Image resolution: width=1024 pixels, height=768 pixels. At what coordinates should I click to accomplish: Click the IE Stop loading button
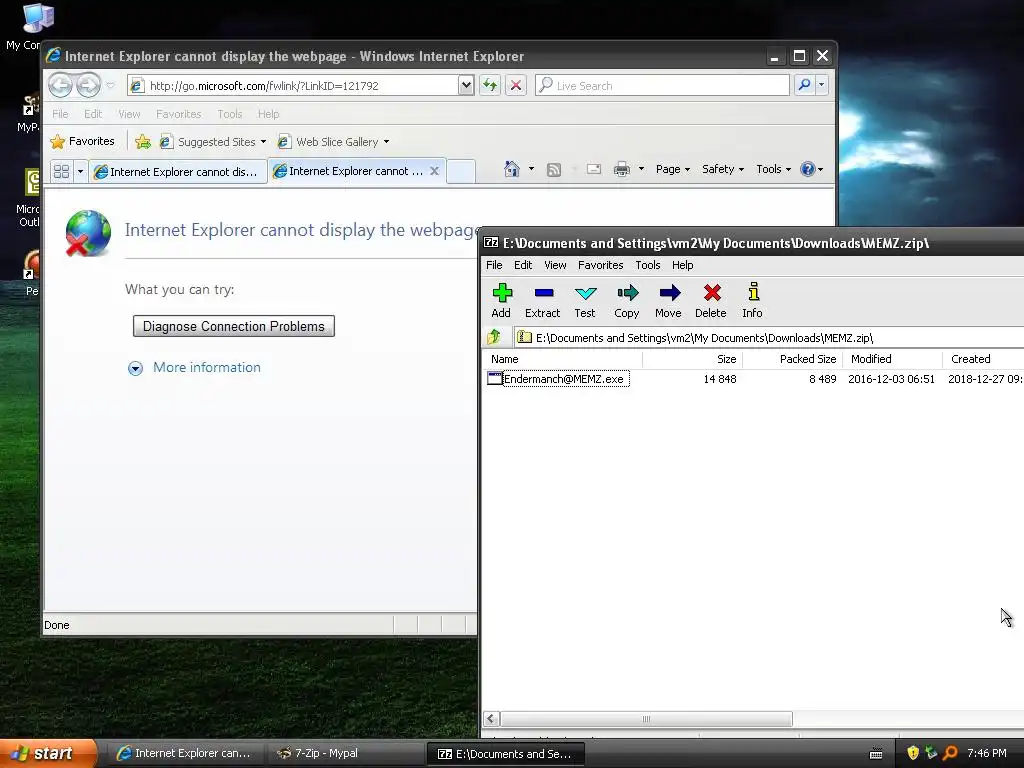point(516,85)
